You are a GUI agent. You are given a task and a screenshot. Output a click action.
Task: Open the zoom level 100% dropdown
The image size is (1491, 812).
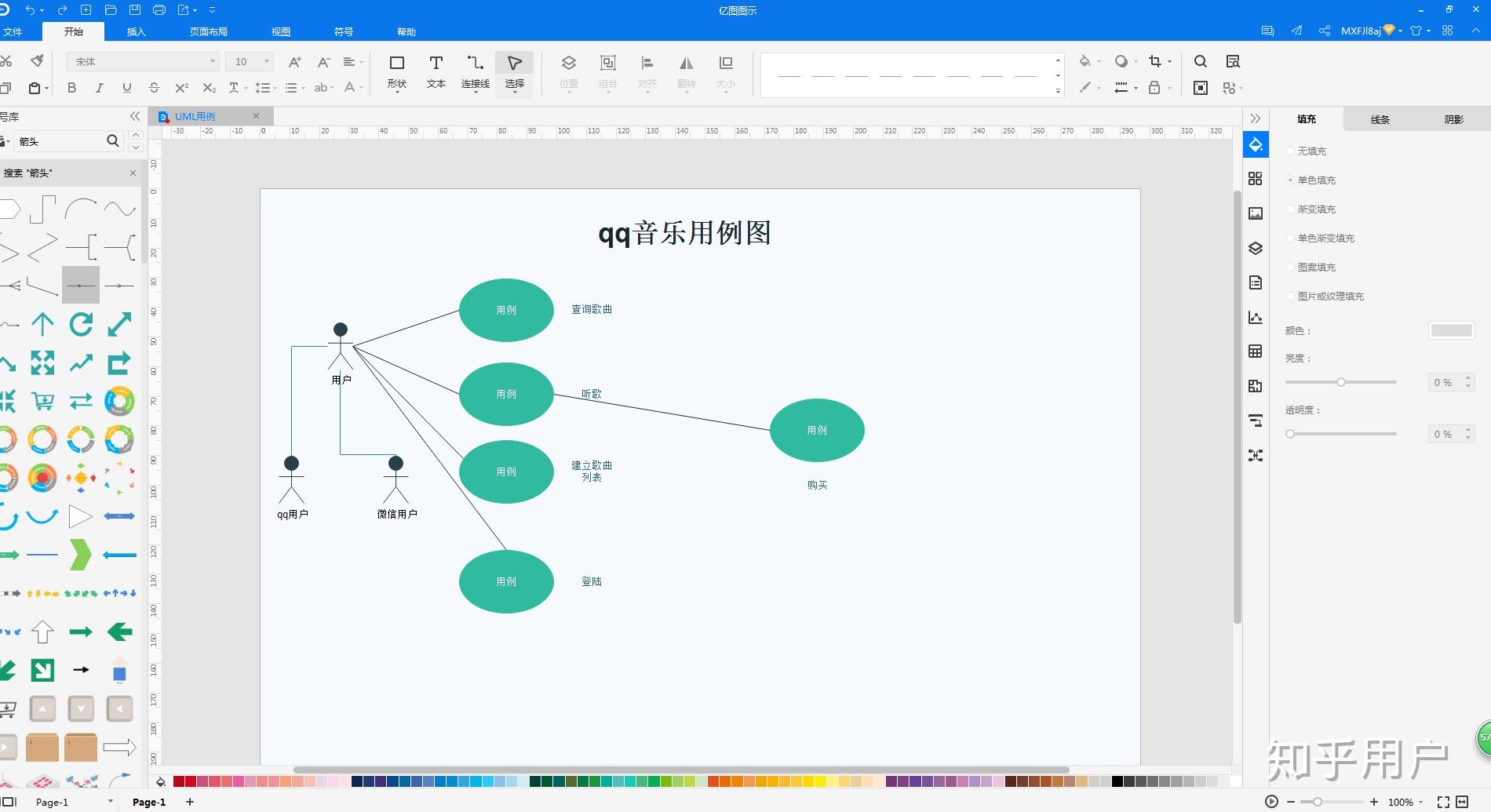click(x=1405, y=802)
